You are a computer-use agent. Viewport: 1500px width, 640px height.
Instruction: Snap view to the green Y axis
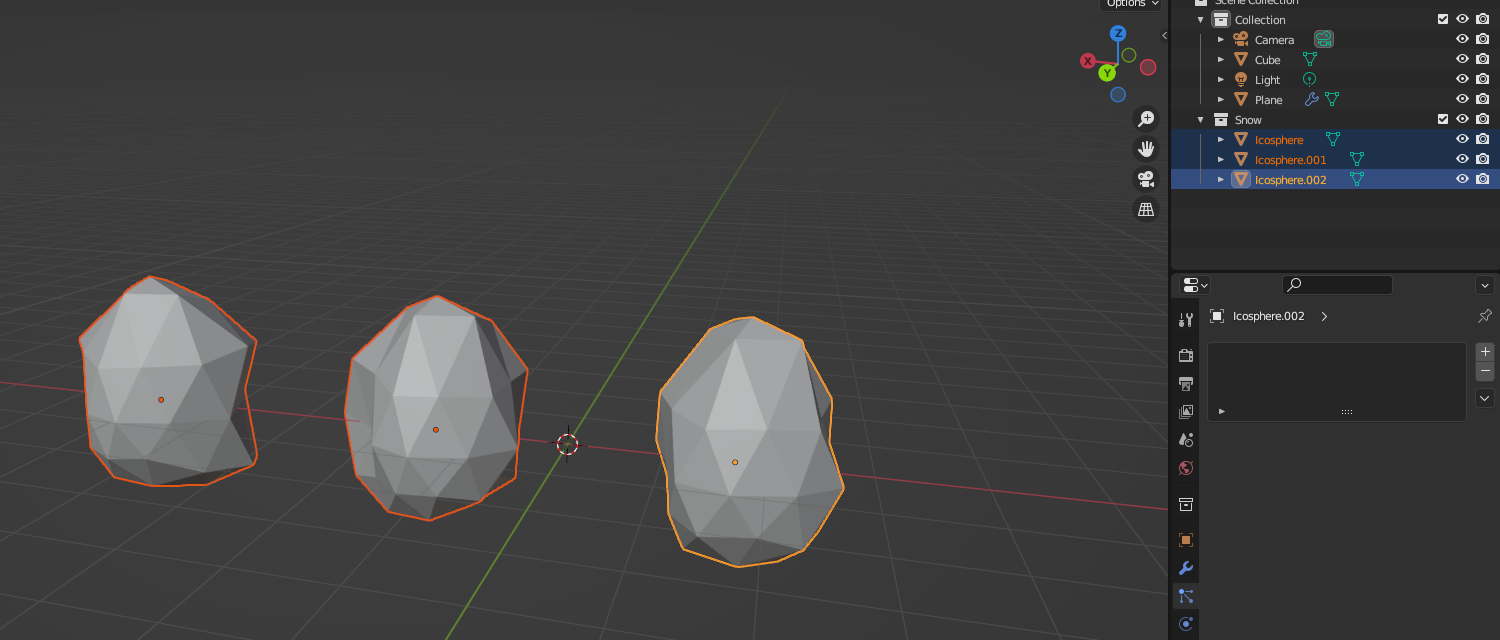1107,73
